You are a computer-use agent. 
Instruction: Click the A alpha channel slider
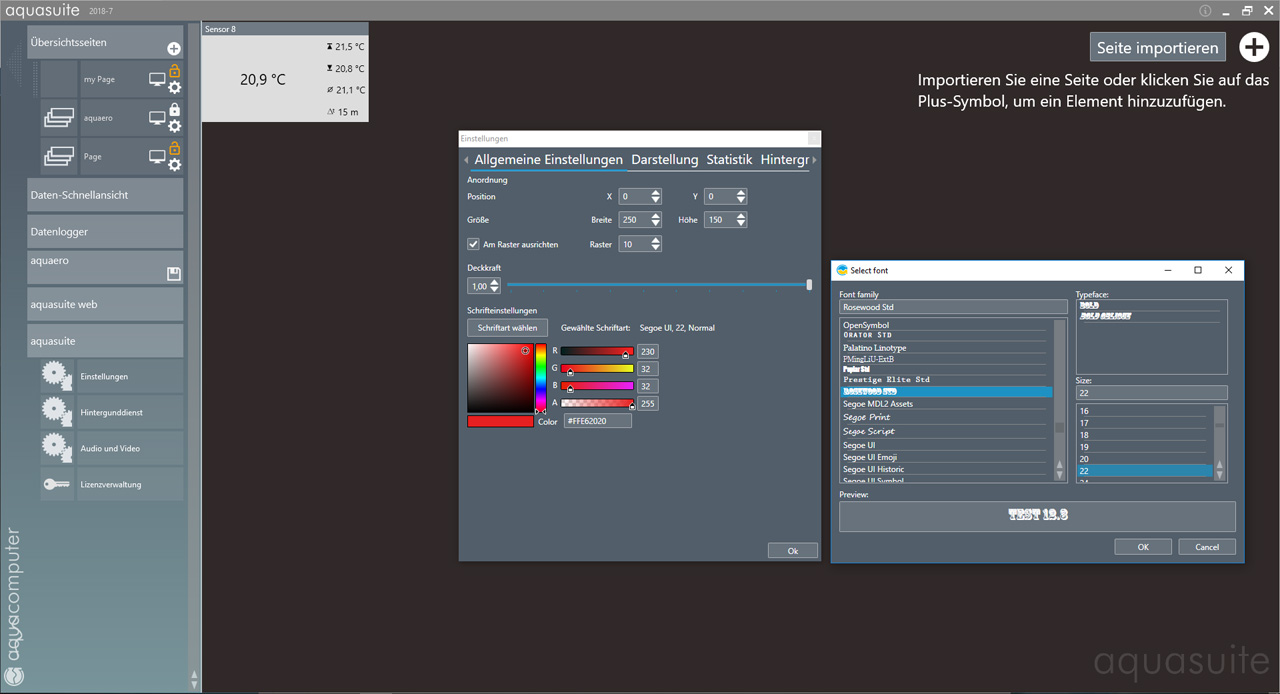(597, 403)
